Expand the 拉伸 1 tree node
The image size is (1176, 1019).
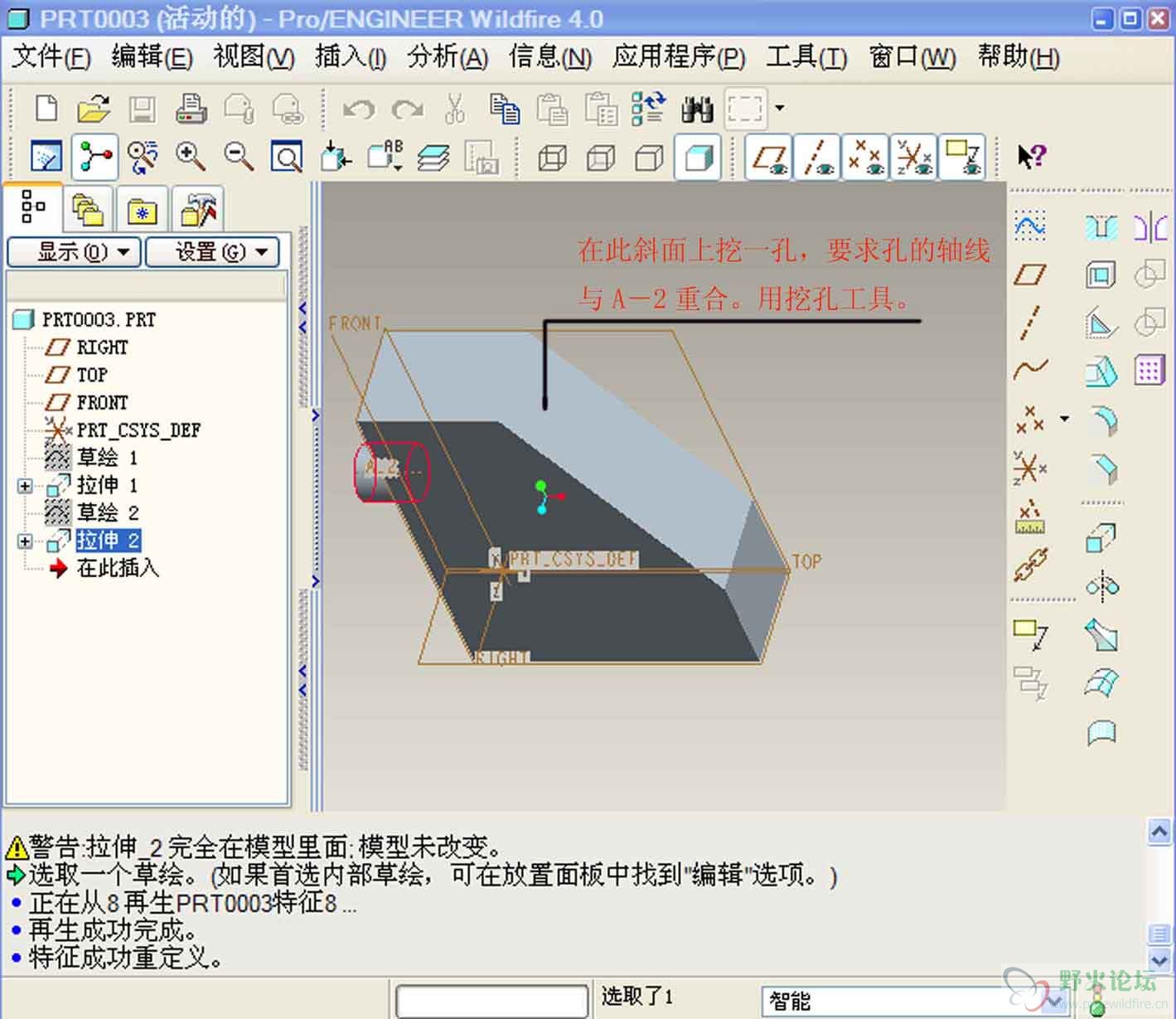[25, 486]
